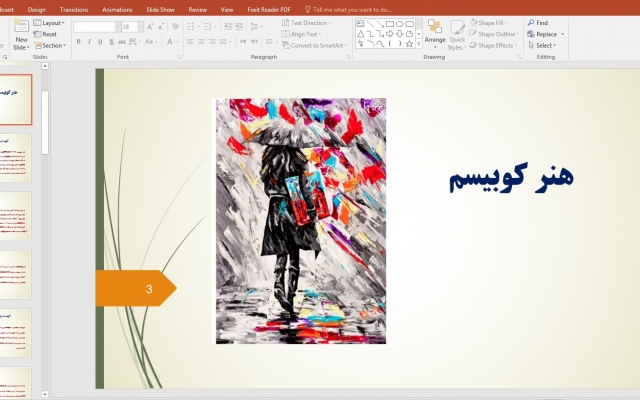Increase the list indent level
The width and height of the screenshot is (640, 400).
(x=239, y=27)
